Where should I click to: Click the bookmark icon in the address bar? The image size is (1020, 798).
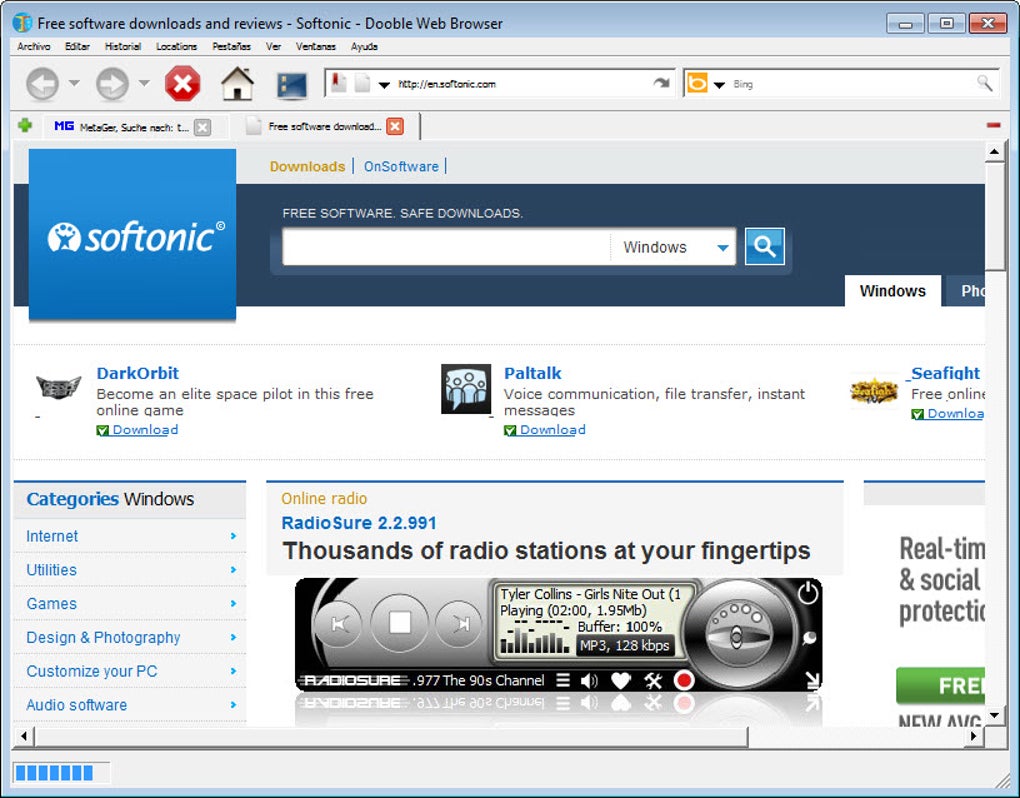tap(339, 83)
